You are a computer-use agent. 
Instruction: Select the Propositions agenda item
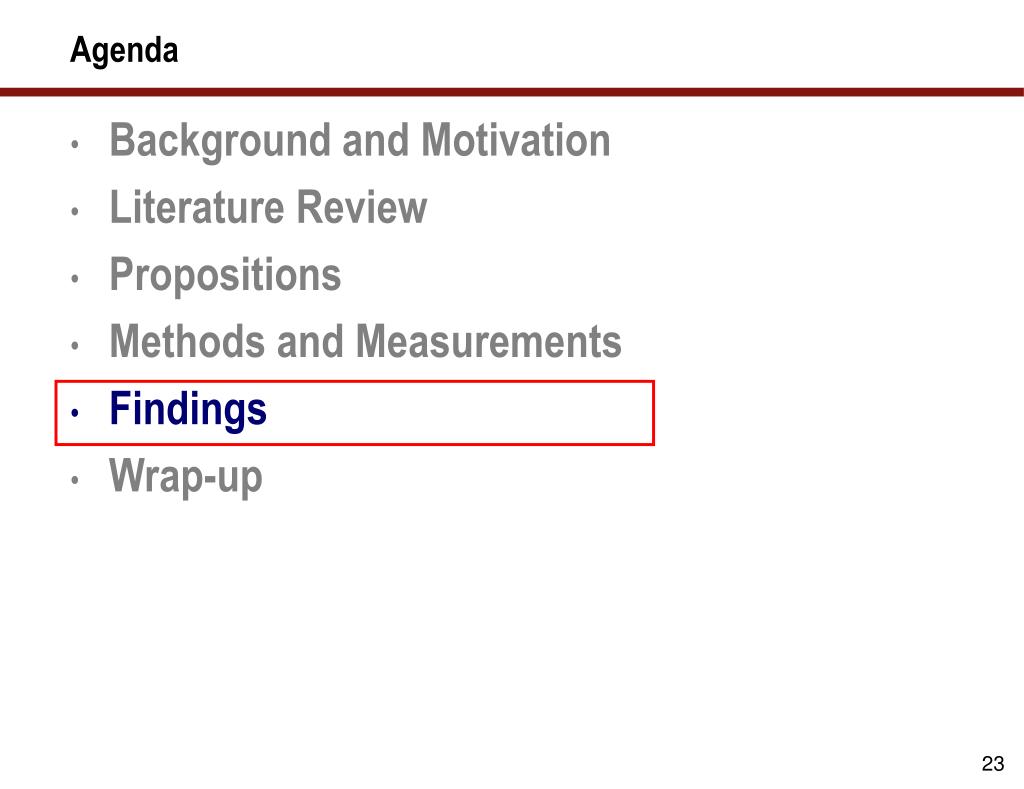(x=225, y=276)
